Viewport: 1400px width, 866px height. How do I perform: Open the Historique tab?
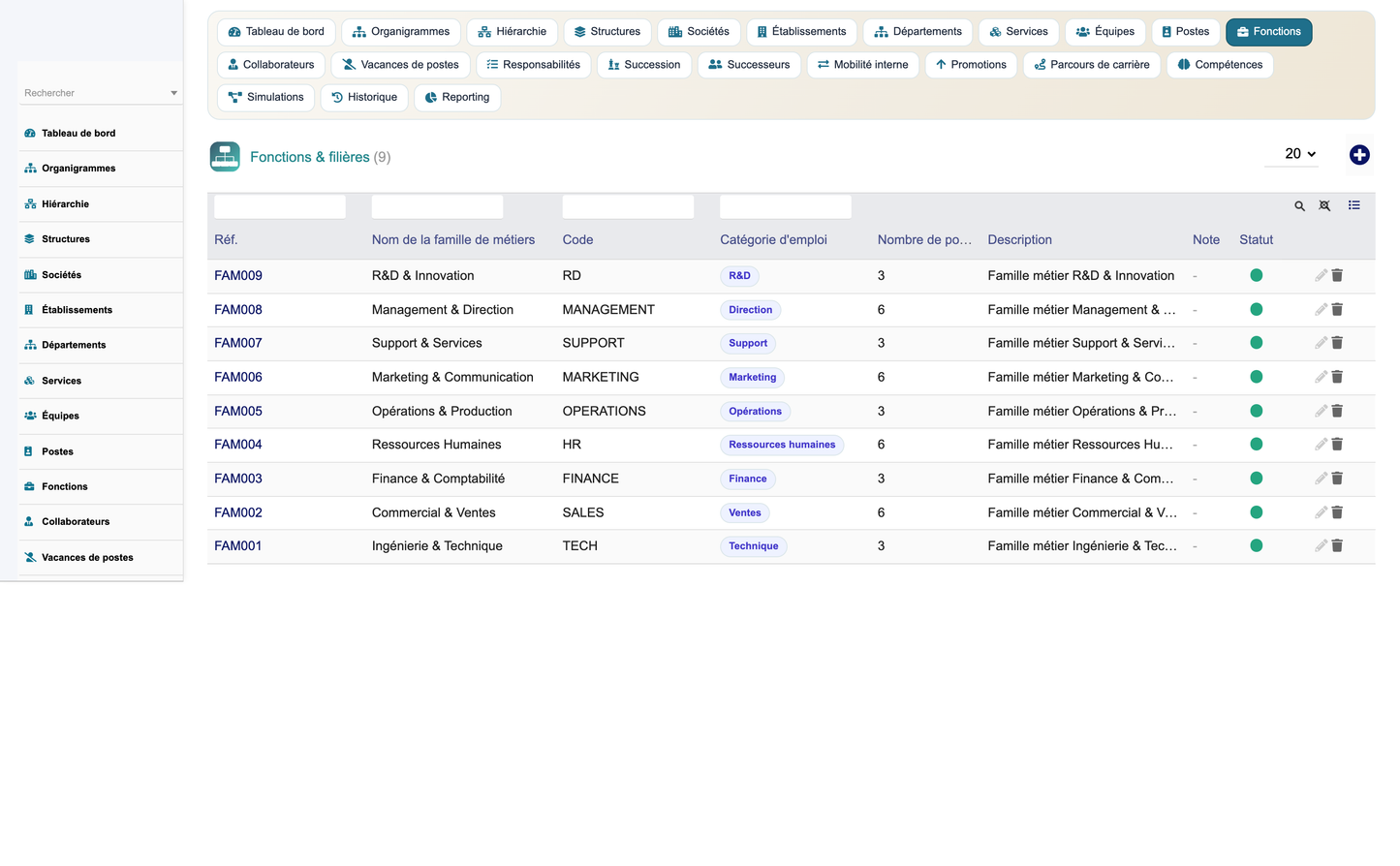coord(364,98)
